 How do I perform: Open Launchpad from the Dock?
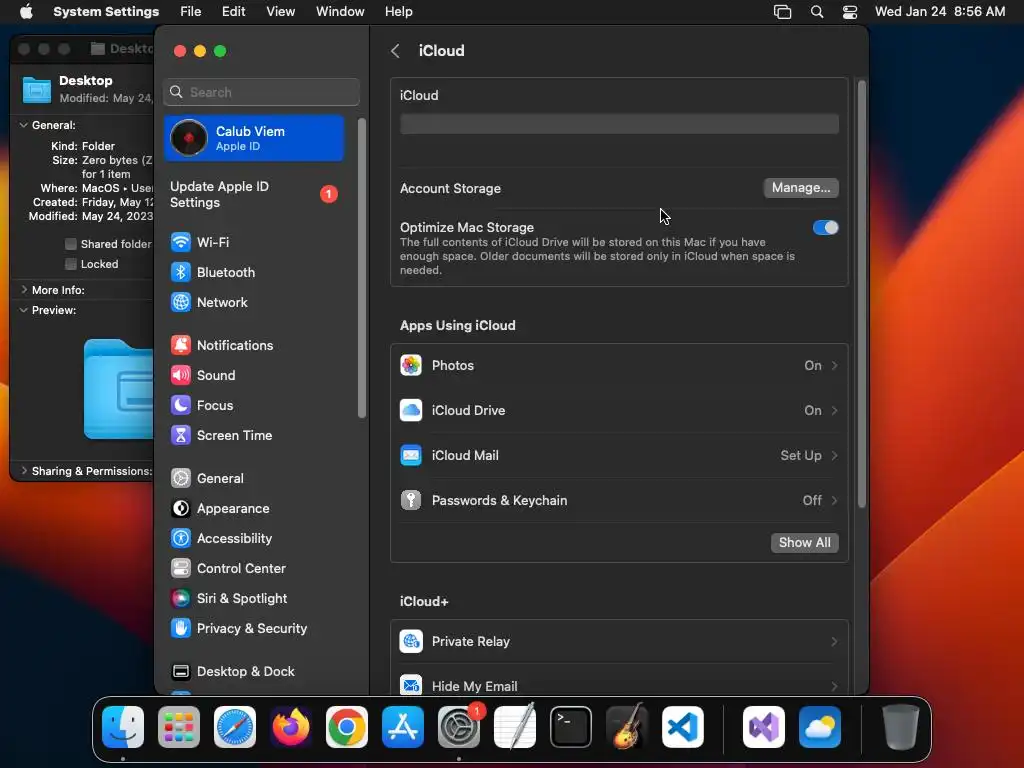coord(179,727)
